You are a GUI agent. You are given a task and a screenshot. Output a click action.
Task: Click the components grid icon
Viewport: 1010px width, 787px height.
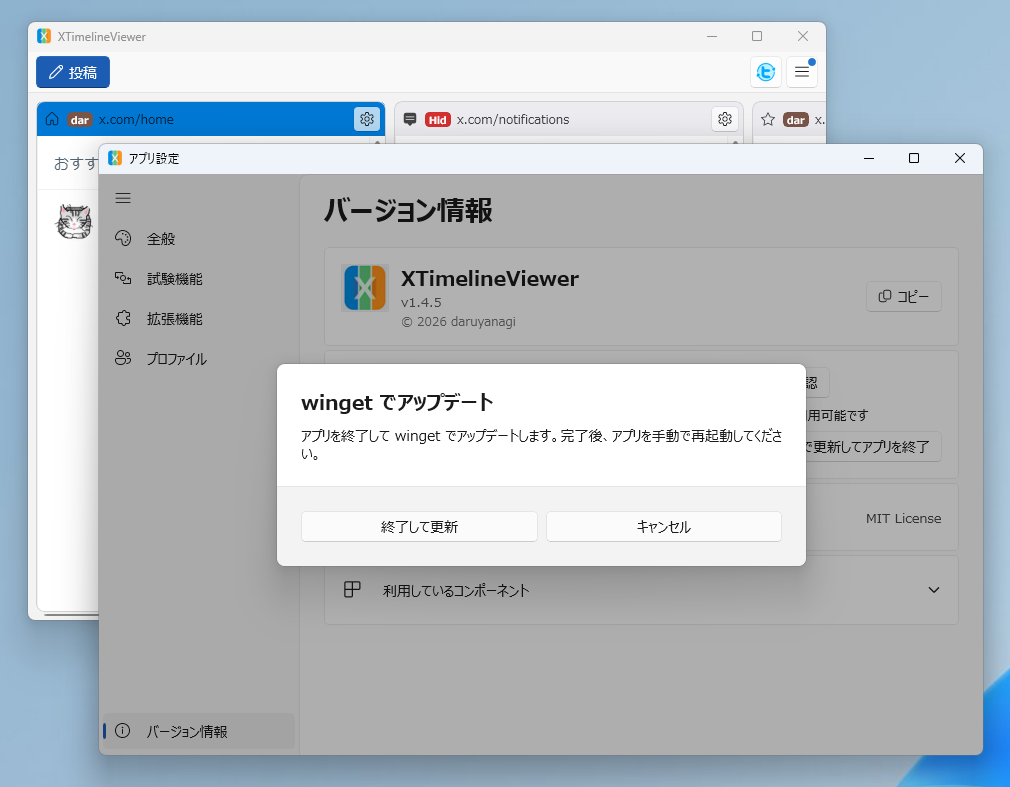352,589
